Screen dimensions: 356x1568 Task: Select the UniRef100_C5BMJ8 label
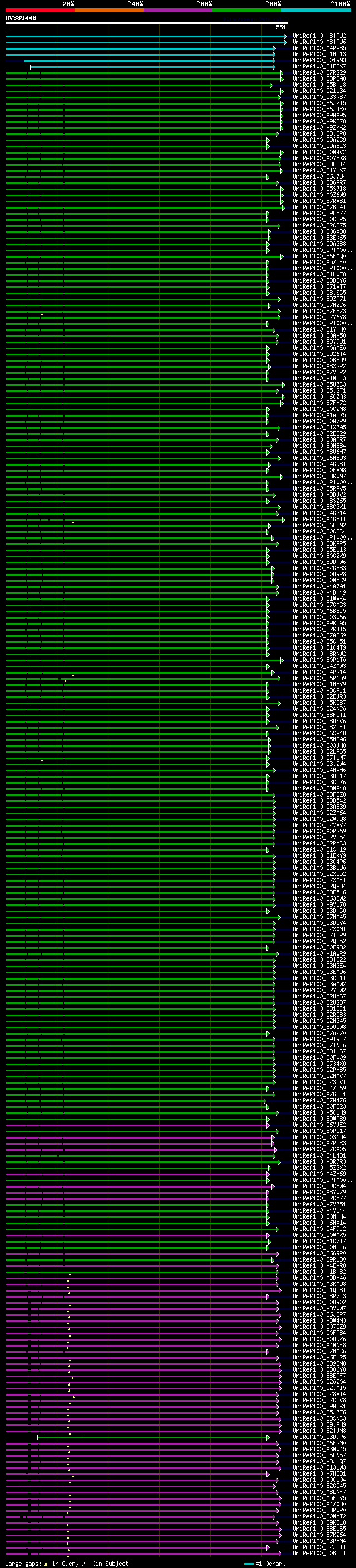(319, 85)
